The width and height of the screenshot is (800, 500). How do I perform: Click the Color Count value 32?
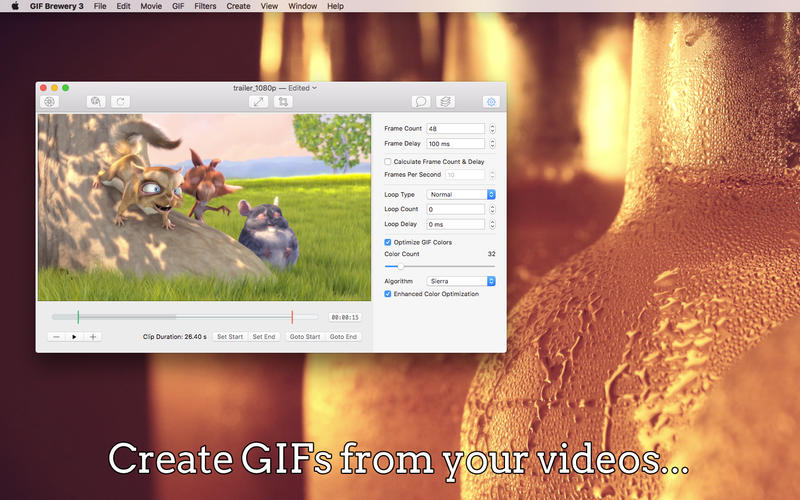(491, 254)
